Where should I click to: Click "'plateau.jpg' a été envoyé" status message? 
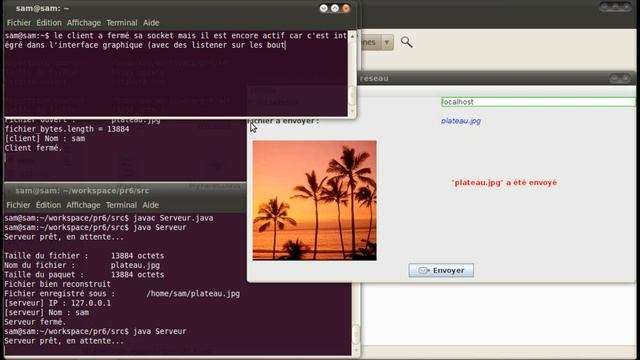[504, 182]
